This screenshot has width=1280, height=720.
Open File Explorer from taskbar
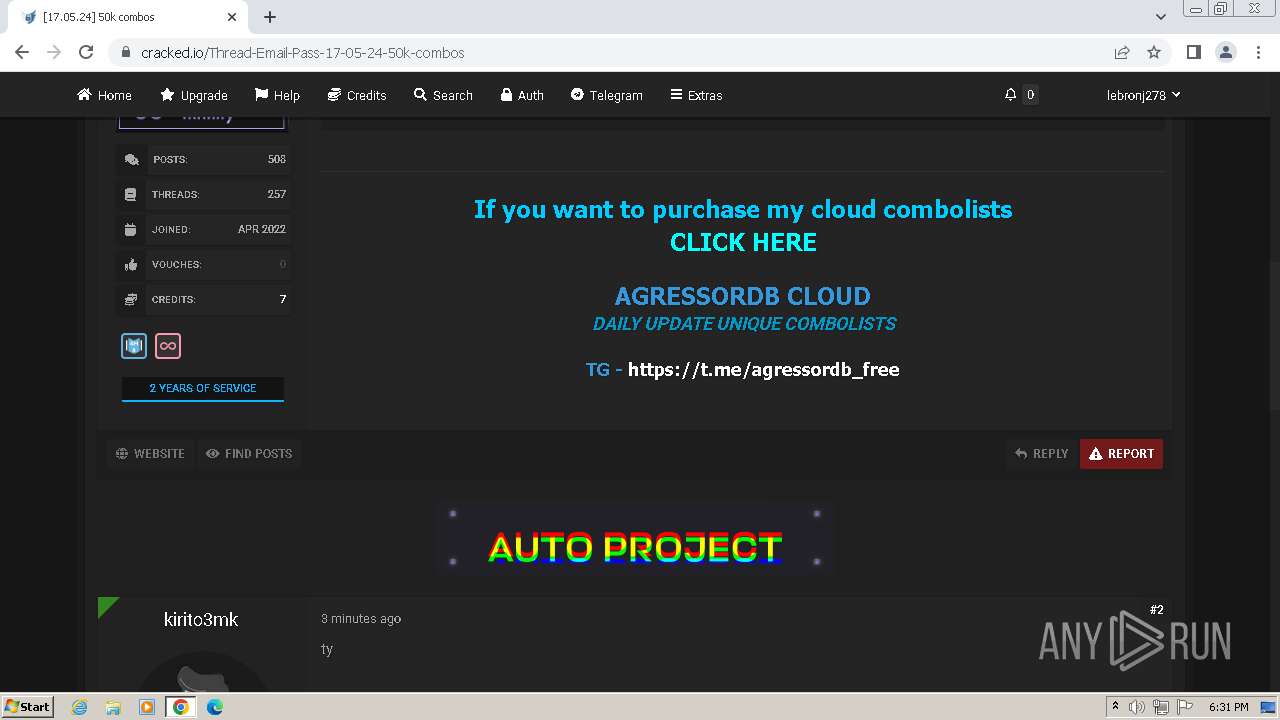tap(113, 707)
